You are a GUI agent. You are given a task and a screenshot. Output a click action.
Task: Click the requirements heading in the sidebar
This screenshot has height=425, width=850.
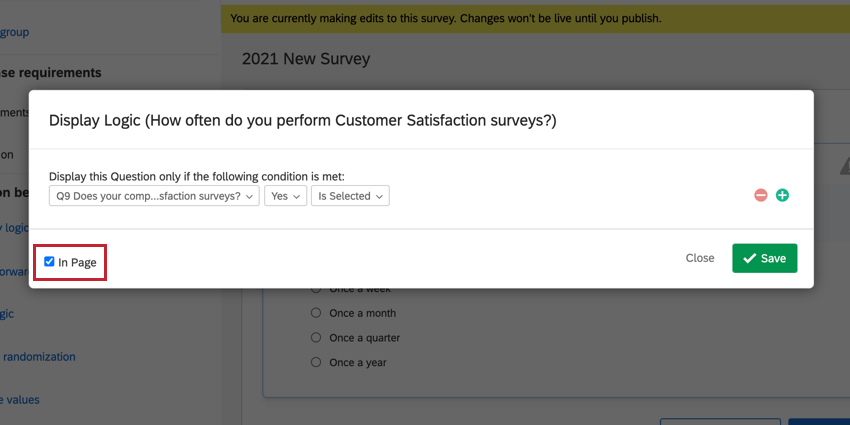52,72
